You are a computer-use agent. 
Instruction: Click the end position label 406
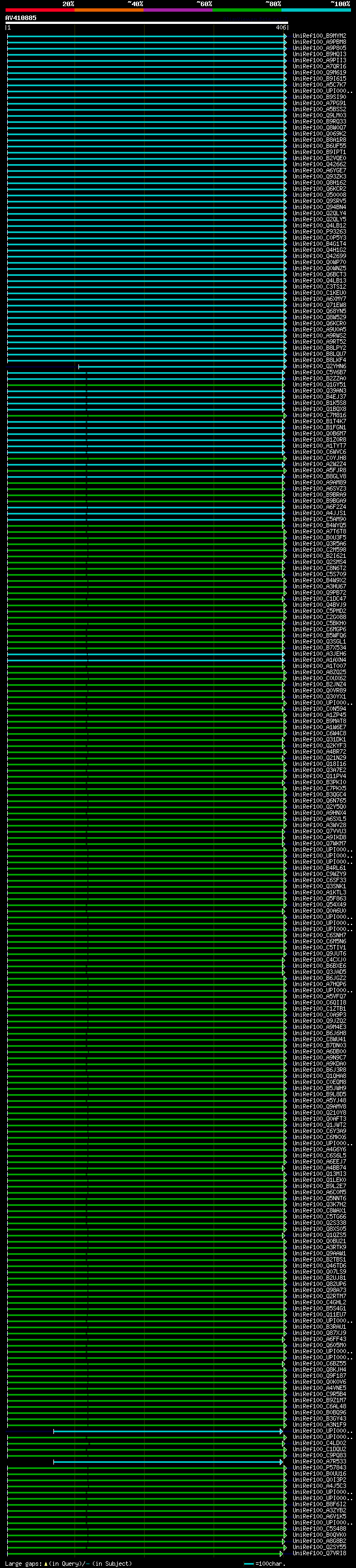tap(280, 27)
